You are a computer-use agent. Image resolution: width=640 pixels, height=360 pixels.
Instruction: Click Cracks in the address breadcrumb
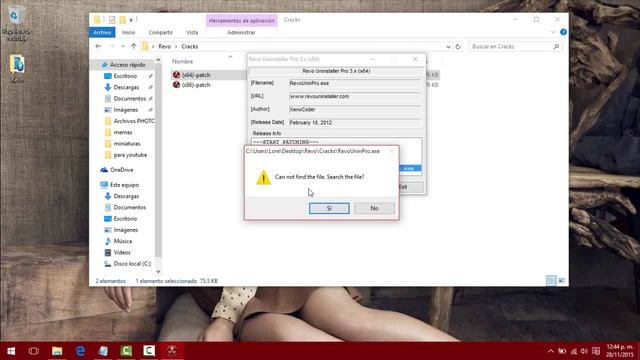point(190,47)
